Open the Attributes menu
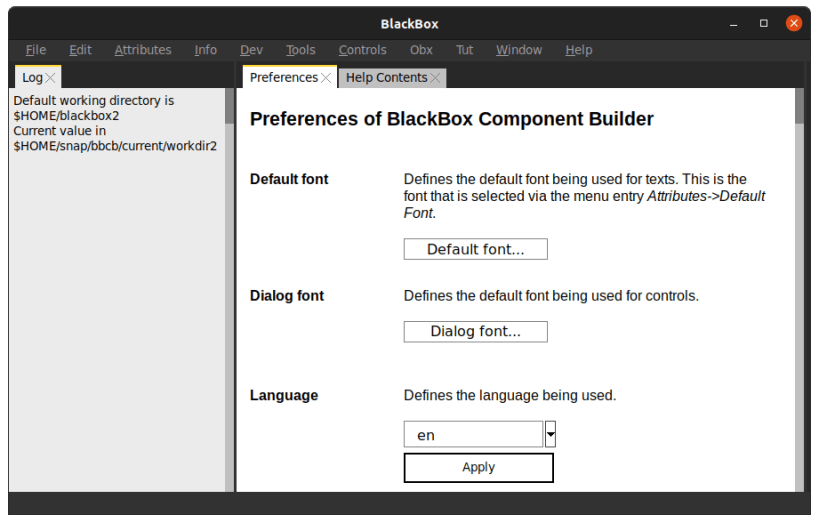 click(x=143, y=50)
